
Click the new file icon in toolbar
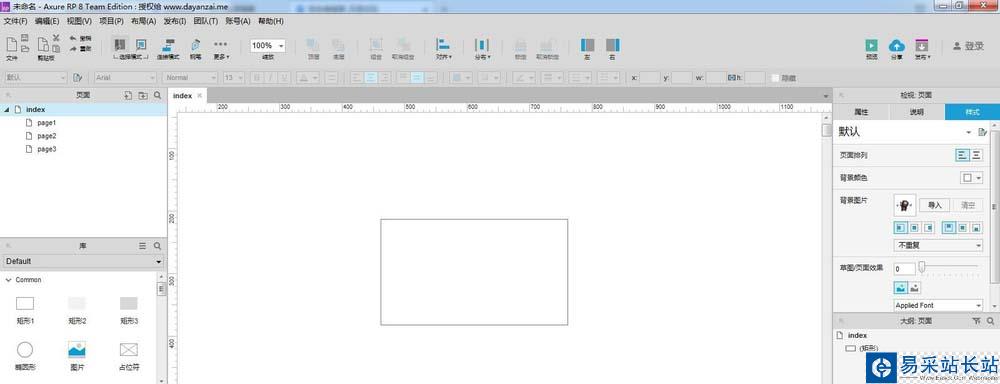coord(11,44)
